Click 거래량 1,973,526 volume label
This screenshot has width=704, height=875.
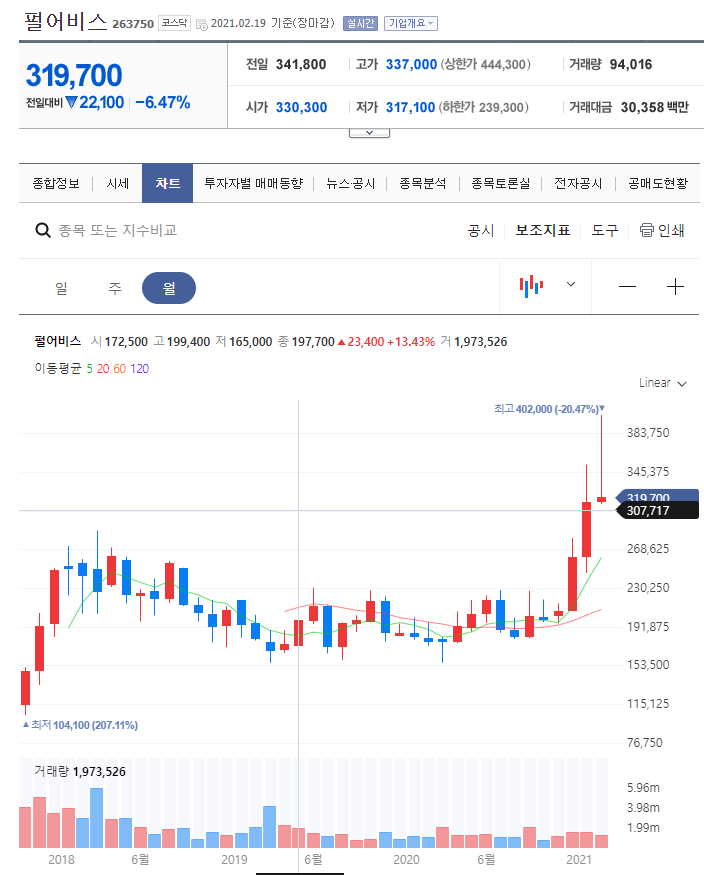click(80, 771)
